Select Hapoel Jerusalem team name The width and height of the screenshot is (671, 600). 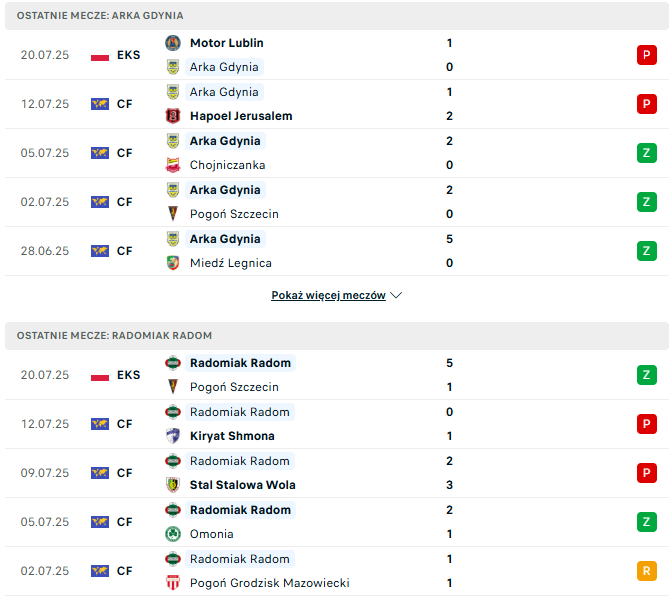coord(241,116)
